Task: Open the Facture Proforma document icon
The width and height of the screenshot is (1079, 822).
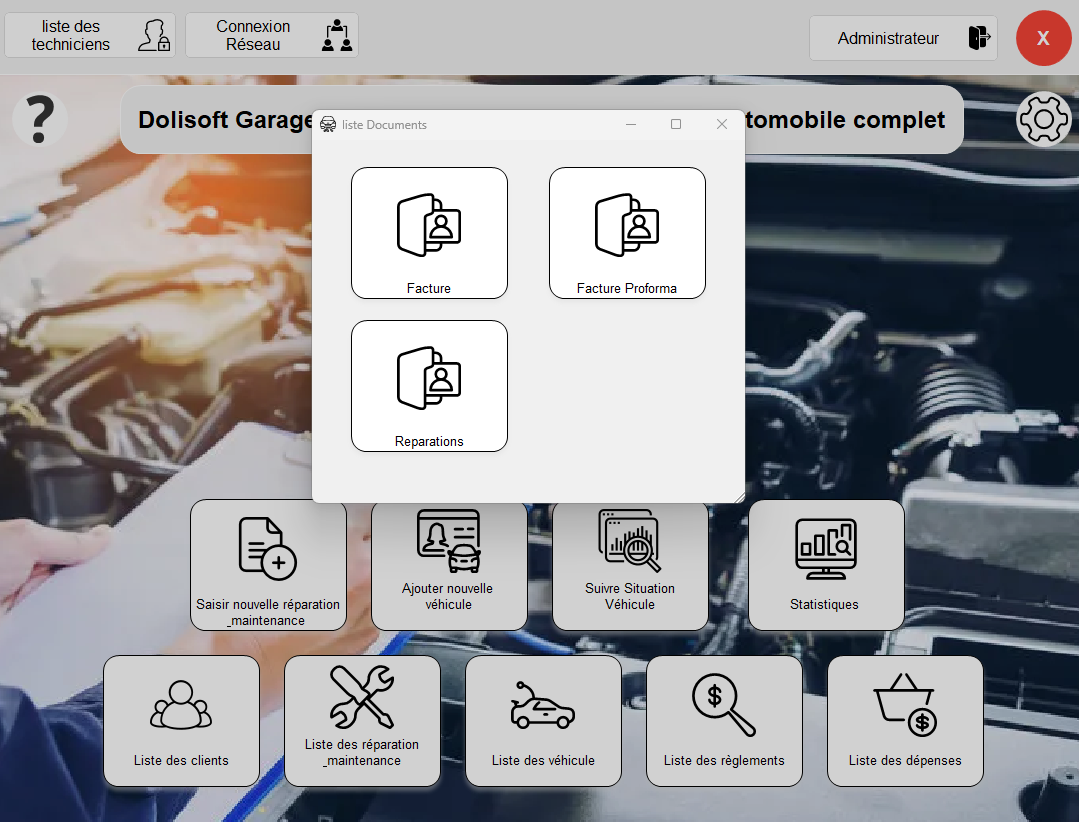Action: (627, 232)
